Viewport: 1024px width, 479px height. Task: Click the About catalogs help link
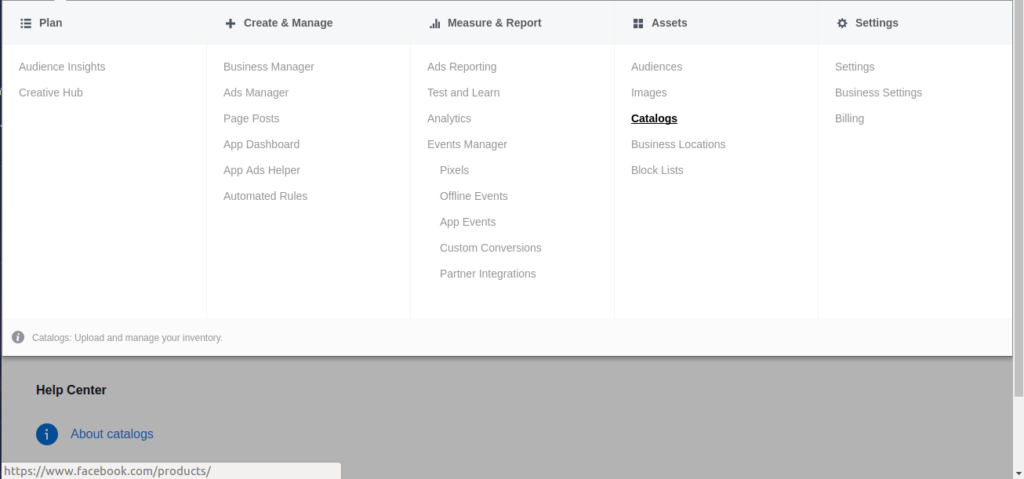click(112, 434)
